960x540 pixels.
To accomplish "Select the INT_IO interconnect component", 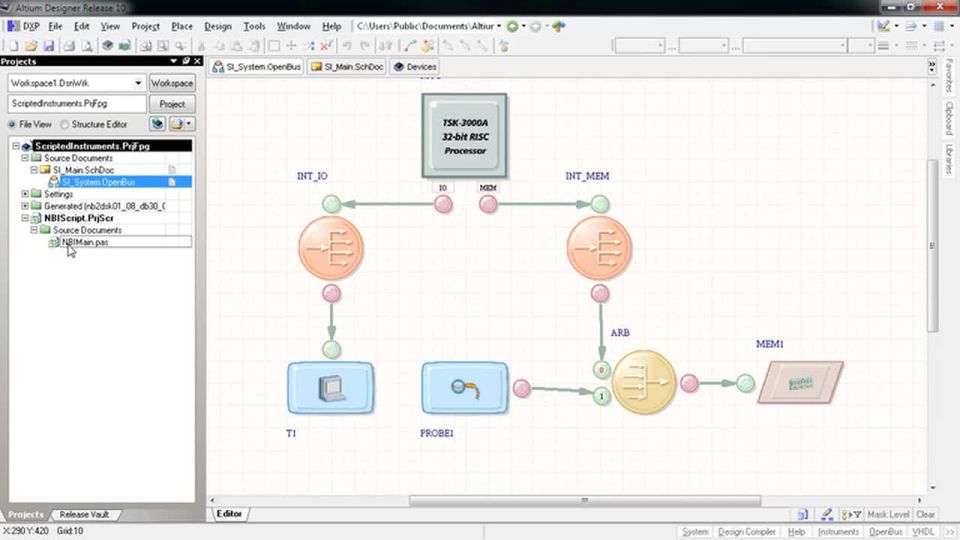I will (331, 248).
